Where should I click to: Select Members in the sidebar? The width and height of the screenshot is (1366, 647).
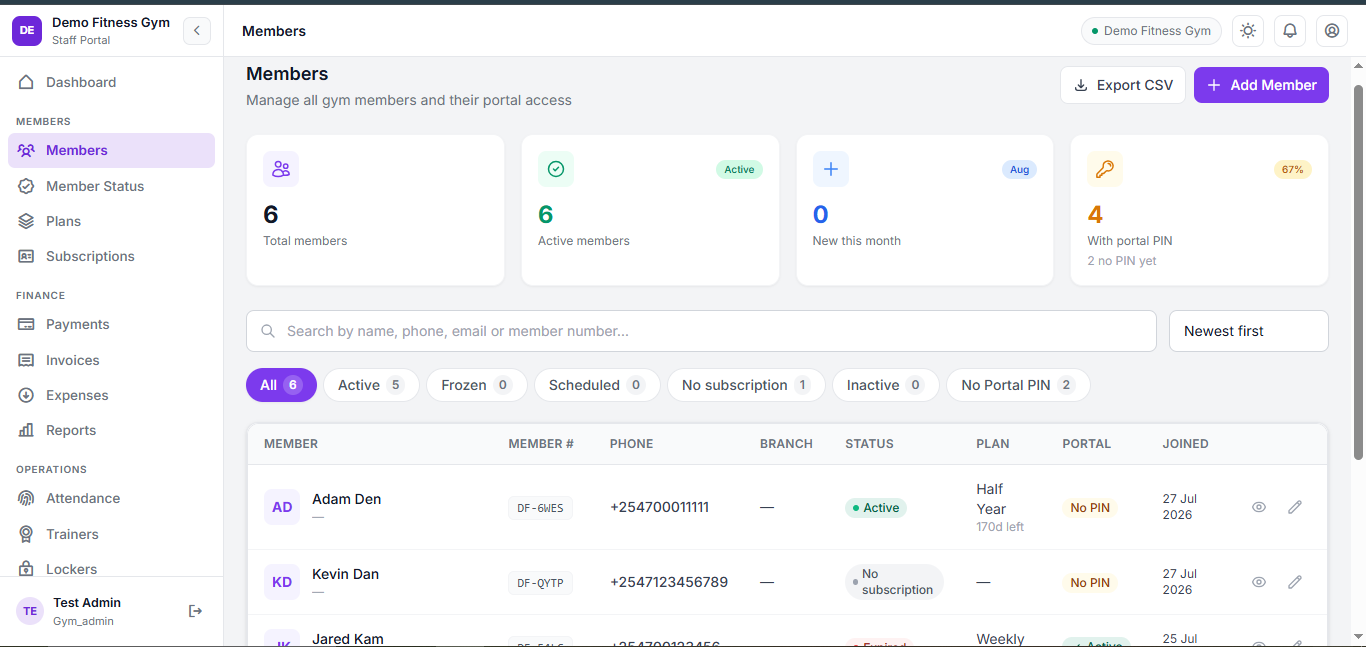coord(111,150)
